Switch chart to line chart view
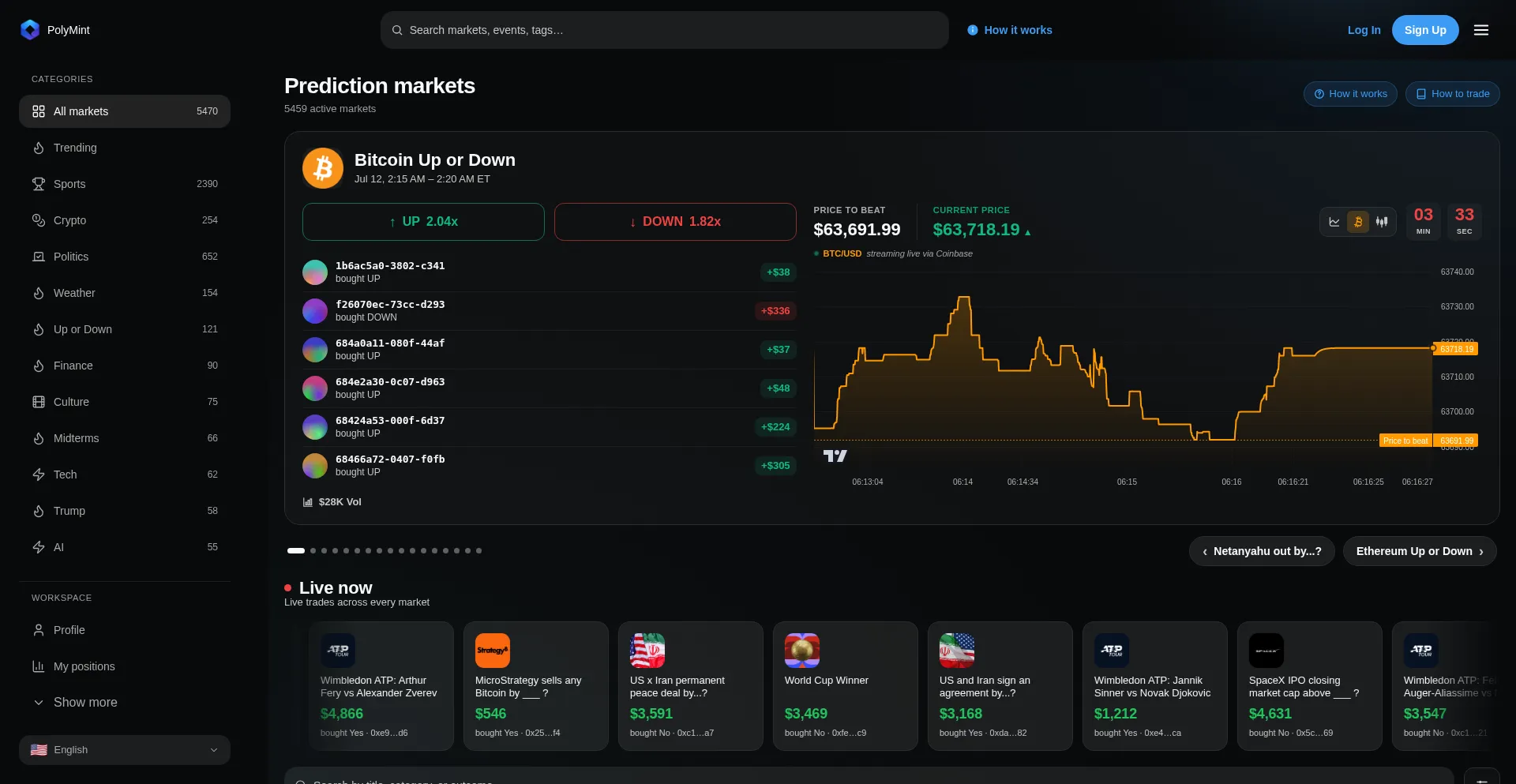Viewport: 1516px width, 784px height. [1334, 222]
